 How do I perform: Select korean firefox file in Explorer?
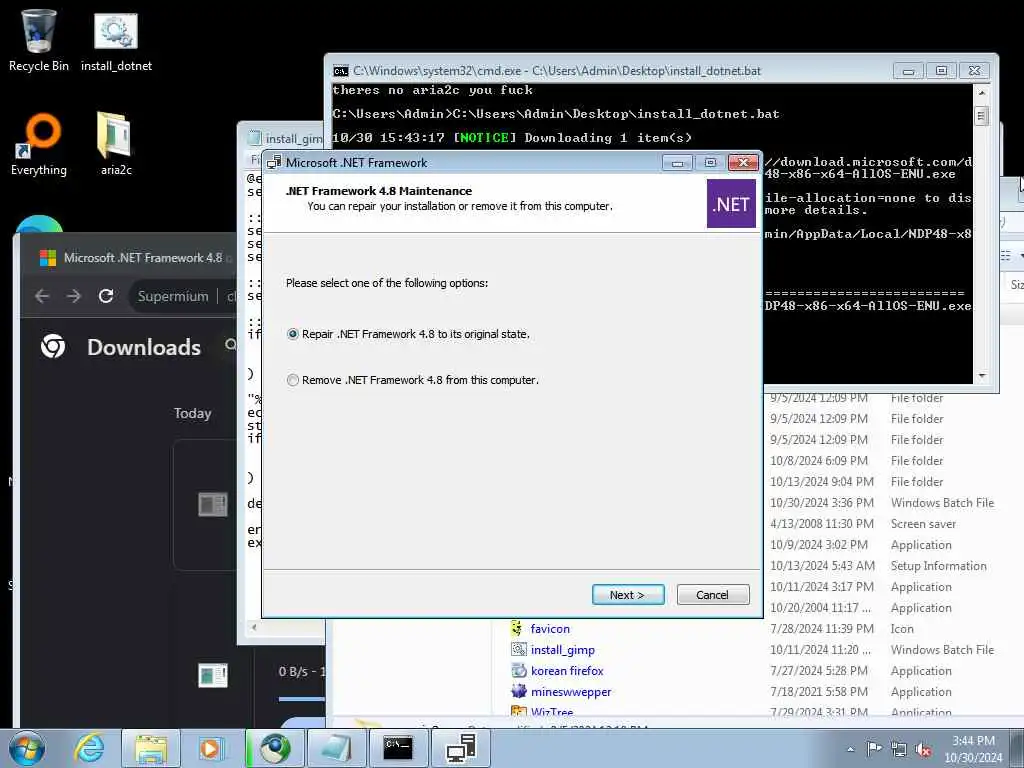(x=567, y=671)
